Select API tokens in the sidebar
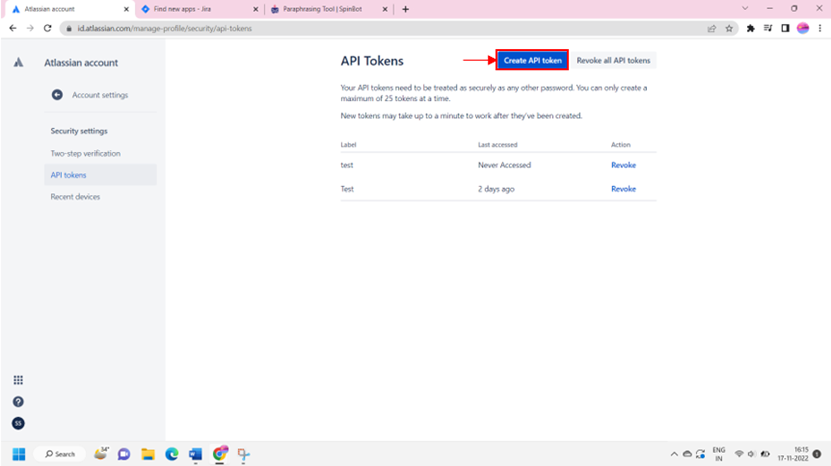The image size is (831, 466). pyautogui.click(x=100, y=175)
